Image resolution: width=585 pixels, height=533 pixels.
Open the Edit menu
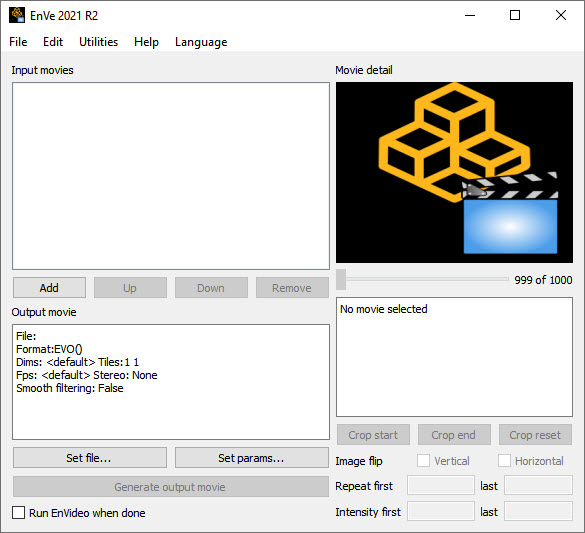click(x=53, y=42)
